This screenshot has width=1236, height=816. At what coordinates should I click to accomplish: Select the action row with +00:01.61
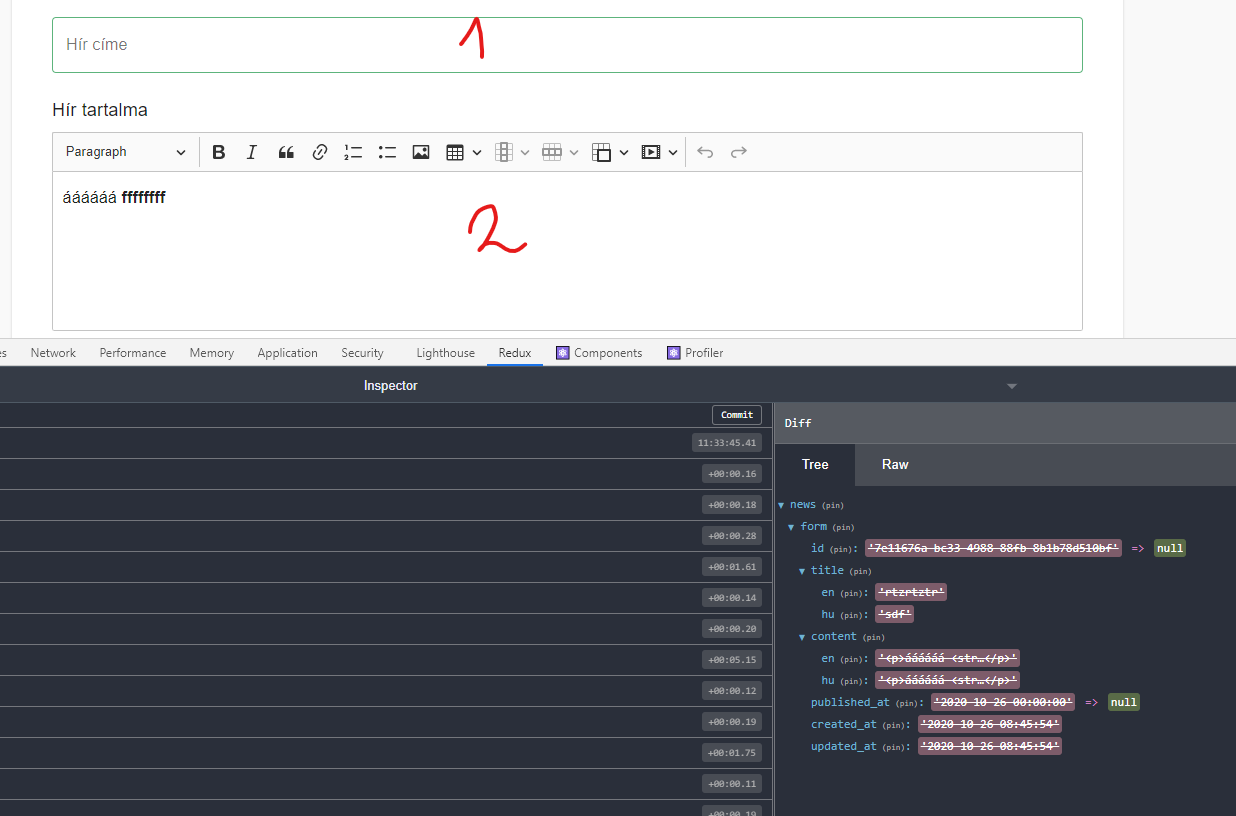pyautogui.click(x=386, y=567)
